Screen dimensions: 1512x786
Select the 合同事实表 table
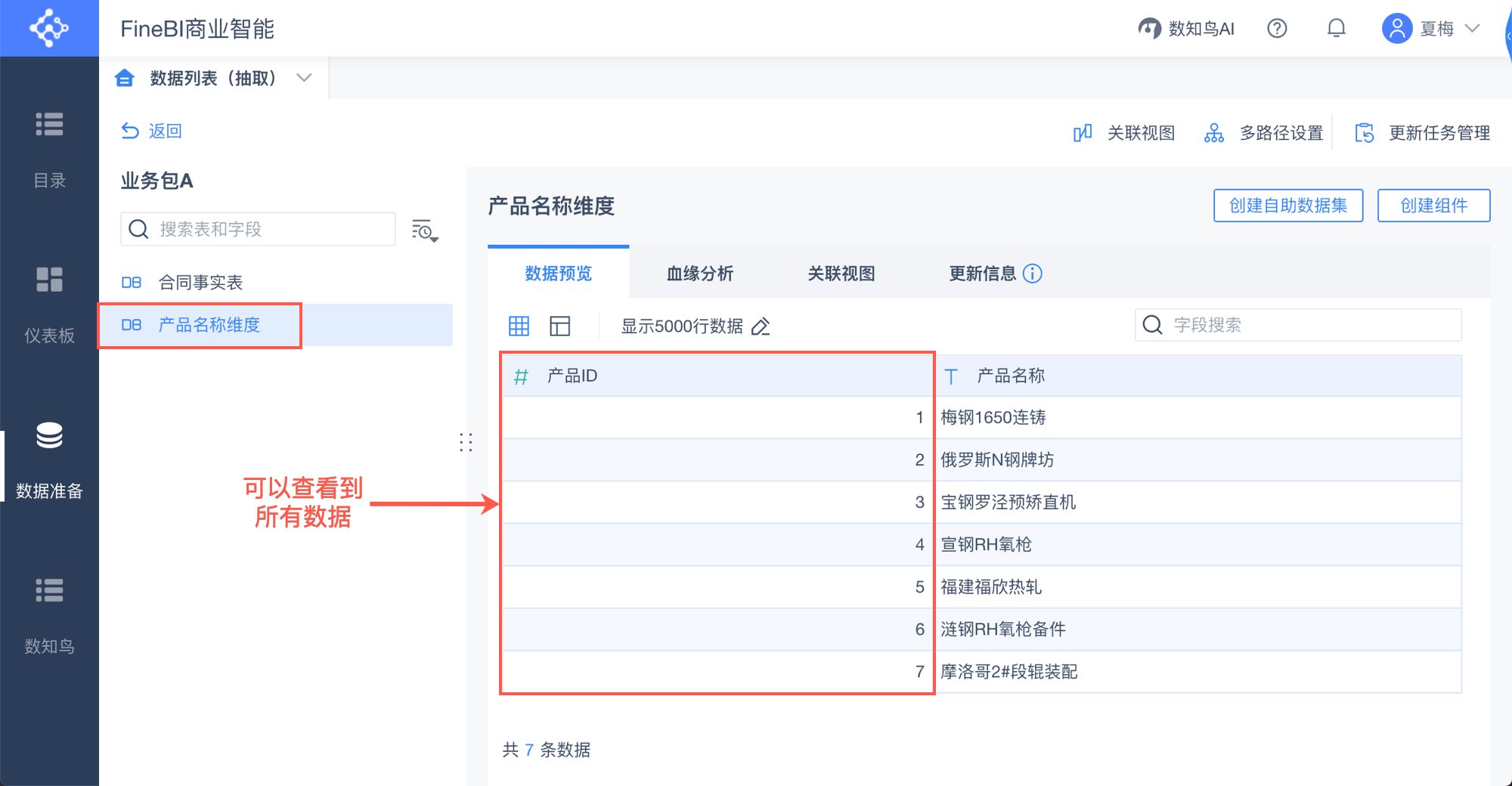coord(200,283)
